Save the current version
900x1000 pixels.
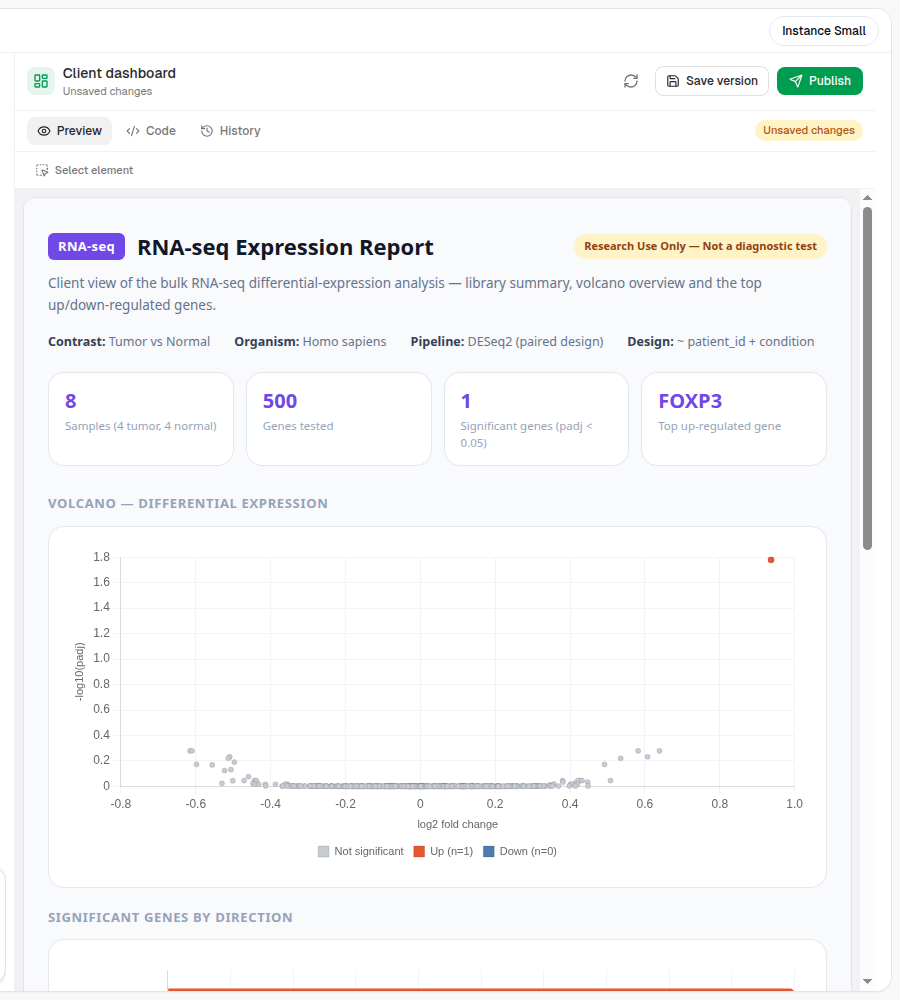(x=712, y=81)
